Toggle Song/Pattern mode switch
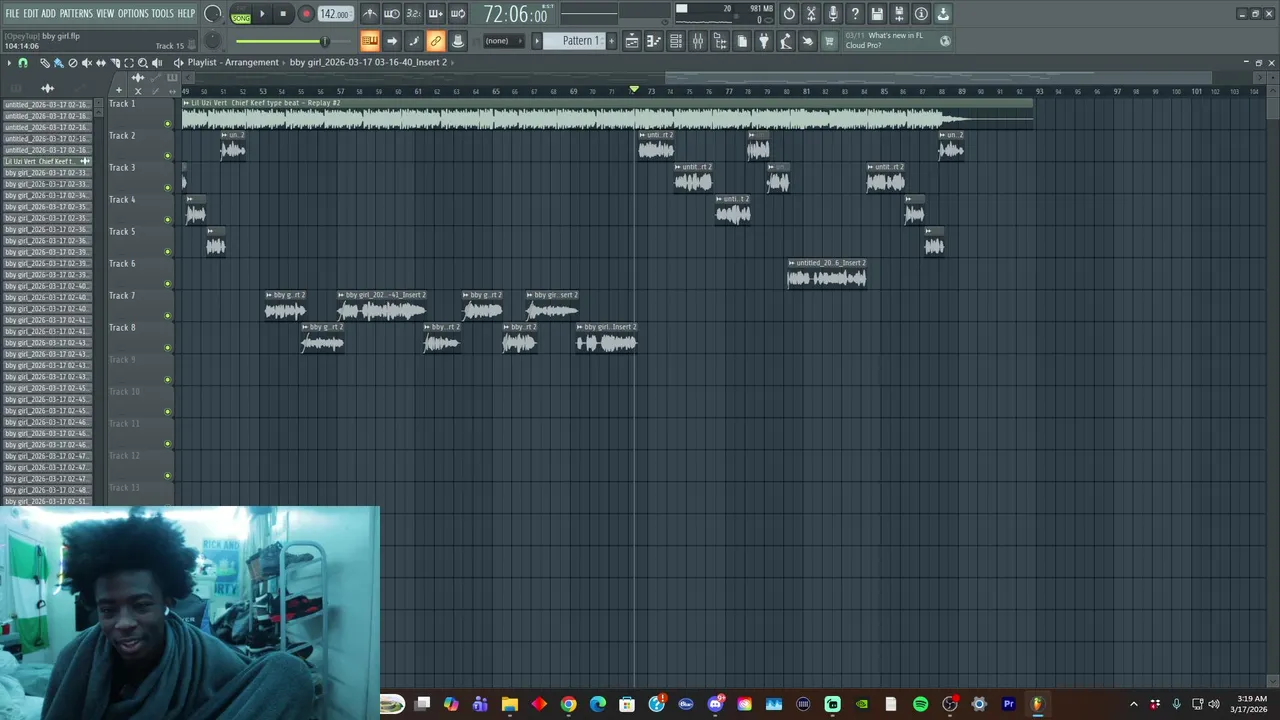 click(x=241, y=15)
